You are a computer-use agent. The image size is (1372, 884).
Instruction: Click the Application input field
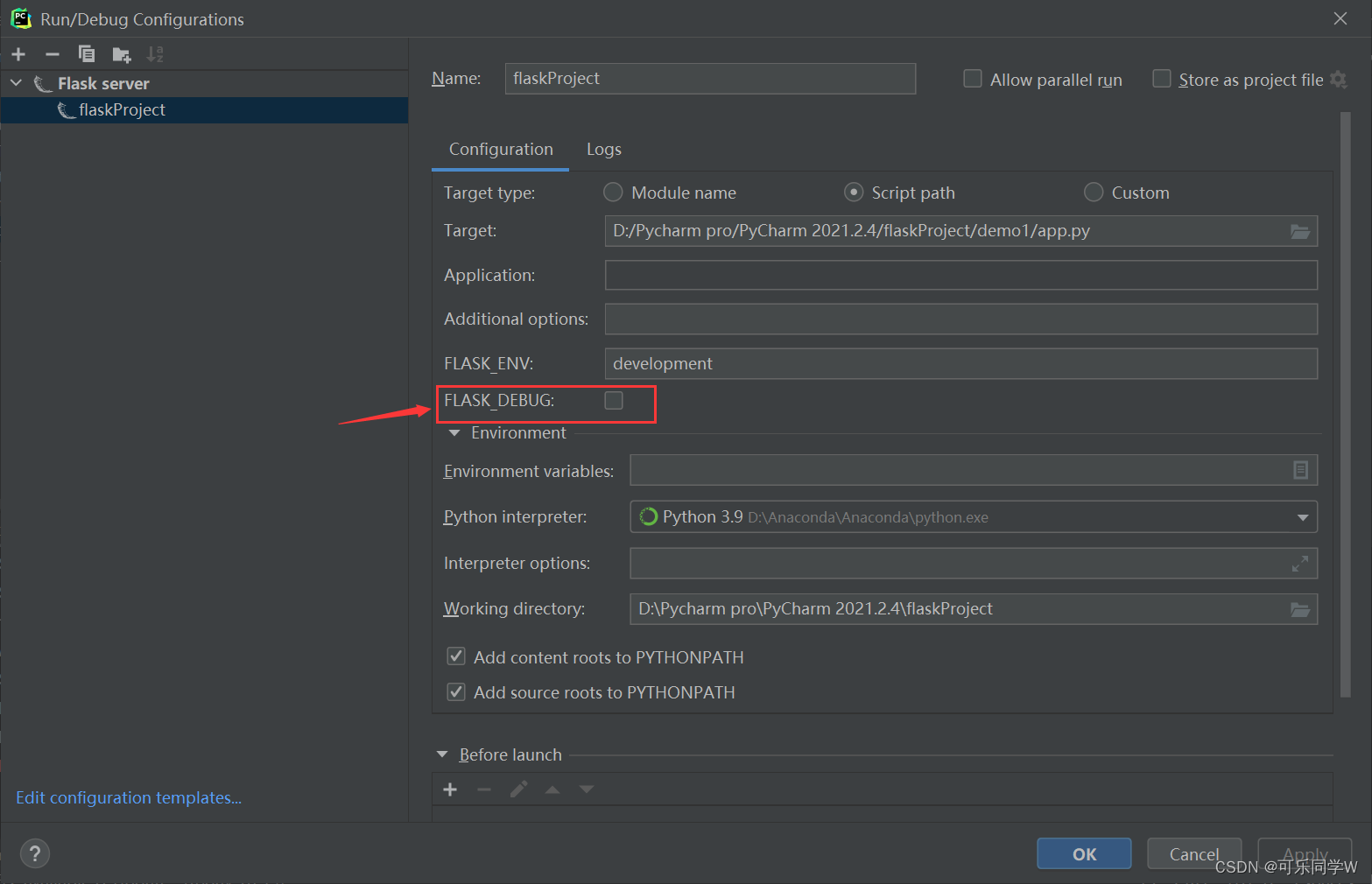click(961, 275)
